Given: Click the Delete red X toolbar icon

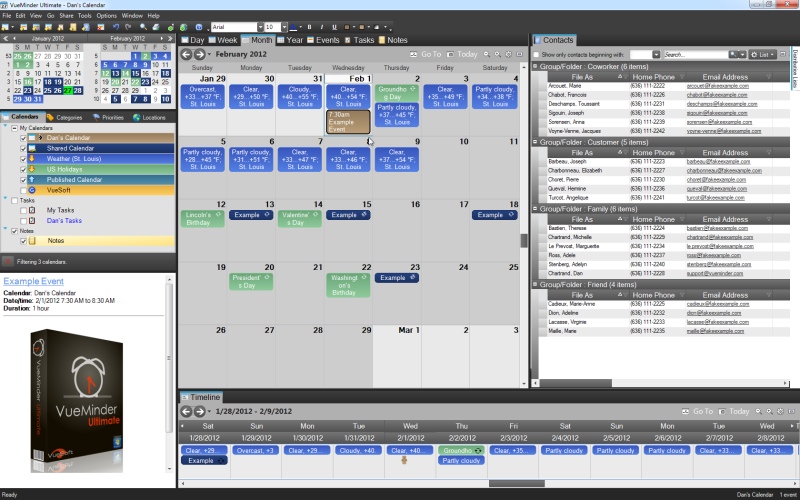Looking at the screenshot, I should click(101, 27).
